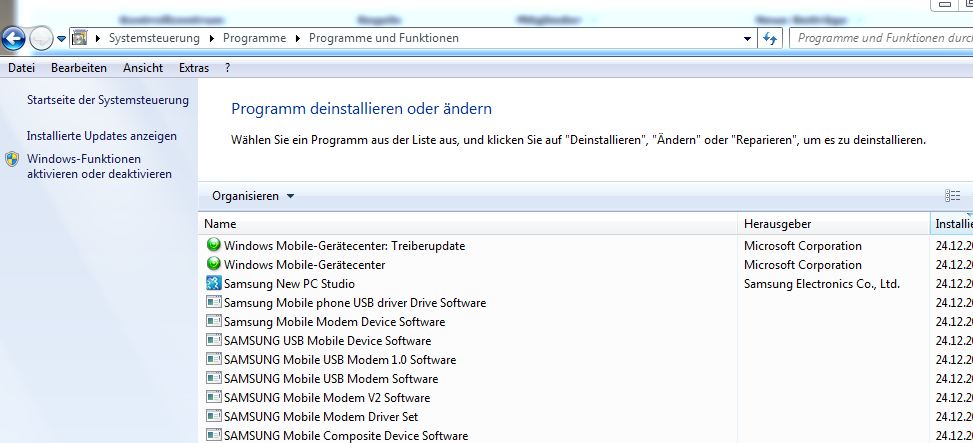Click the Back navigation arrow button
The width and height of the screenshot is (973, 443).
13,38
